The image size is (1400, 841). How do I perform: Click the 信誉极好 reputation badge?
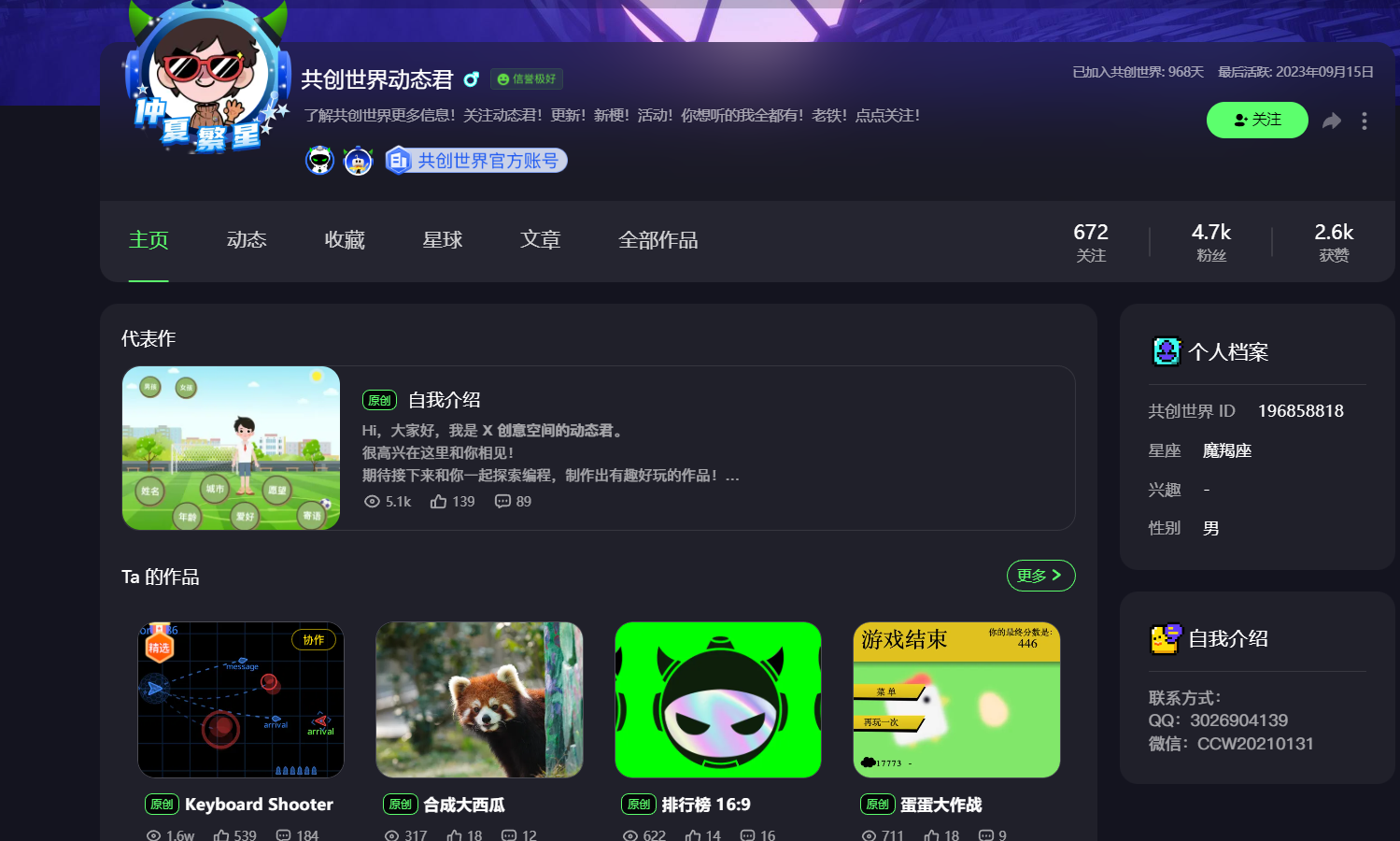pyautogui.click(x=527, y=79)
